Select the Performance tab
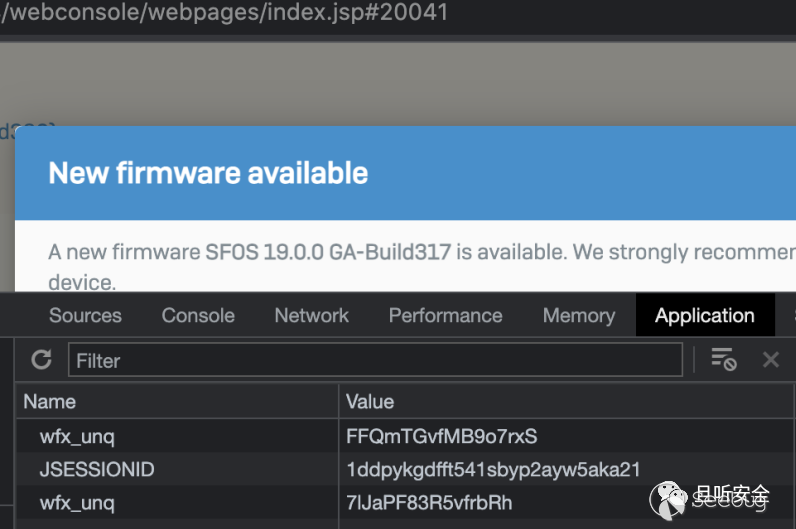Viewport: 796px width, 529px height. (445, 315)
